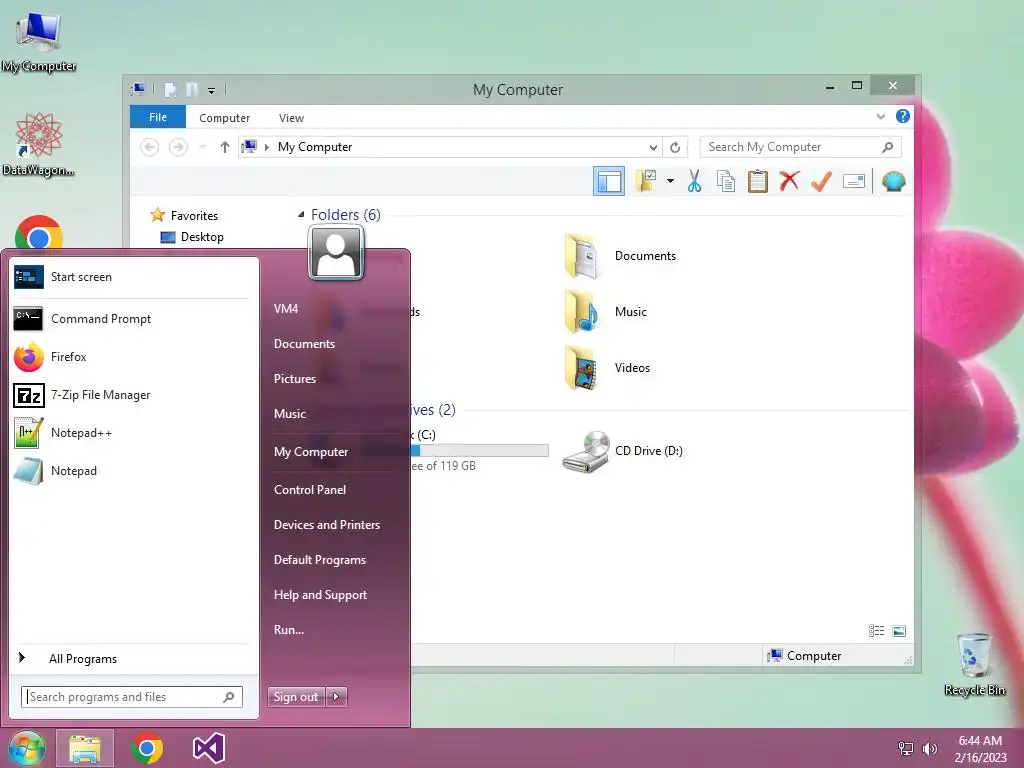Open Documents in Start menu right pane

[x=304, y=344]
